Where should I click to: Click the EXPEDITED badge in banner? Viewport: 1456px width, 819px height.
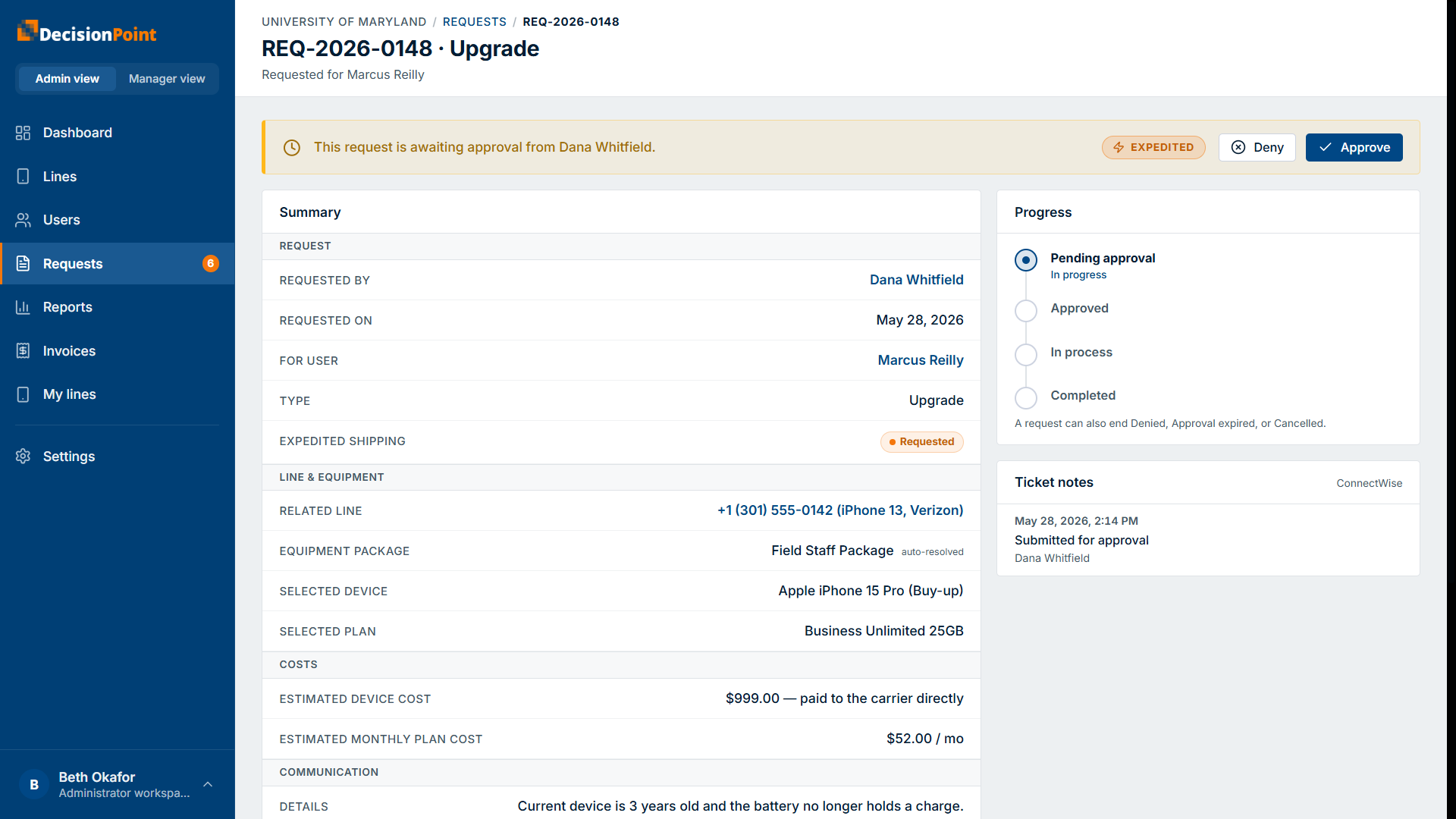(1153, 147)
